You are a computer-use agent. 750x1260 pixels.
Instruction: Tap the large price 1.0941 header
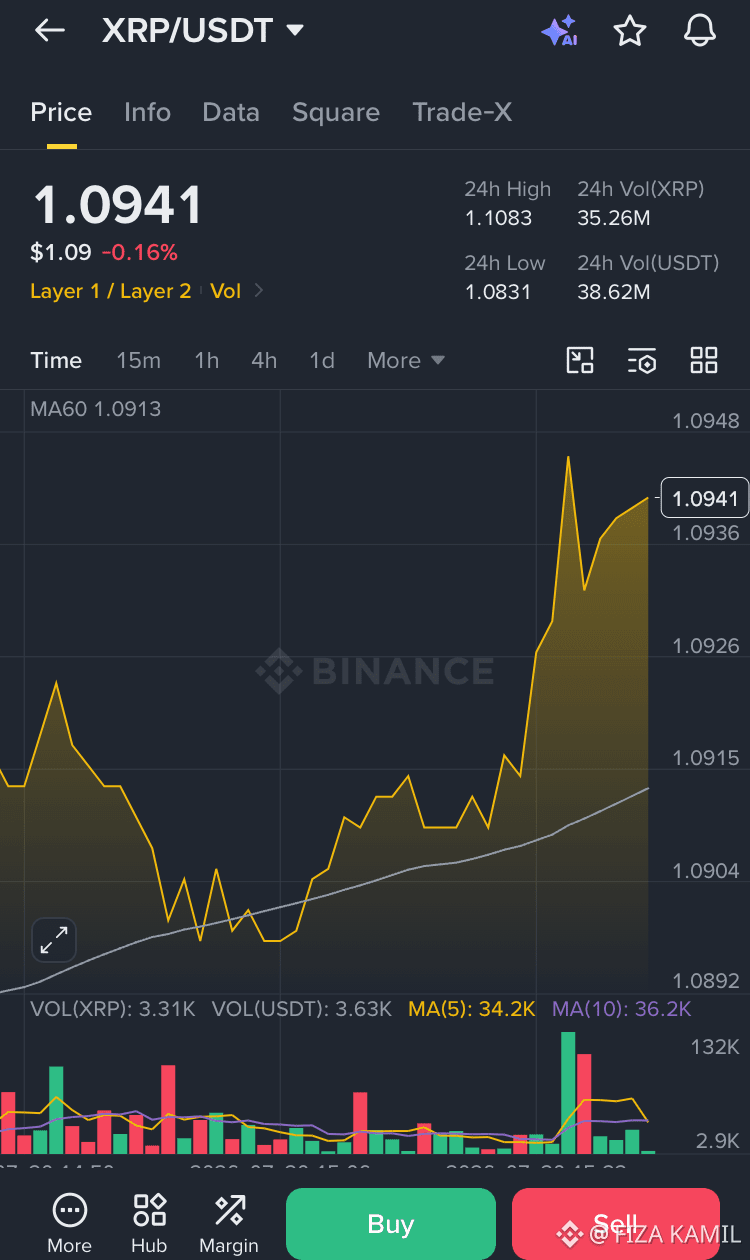(118, 205)
